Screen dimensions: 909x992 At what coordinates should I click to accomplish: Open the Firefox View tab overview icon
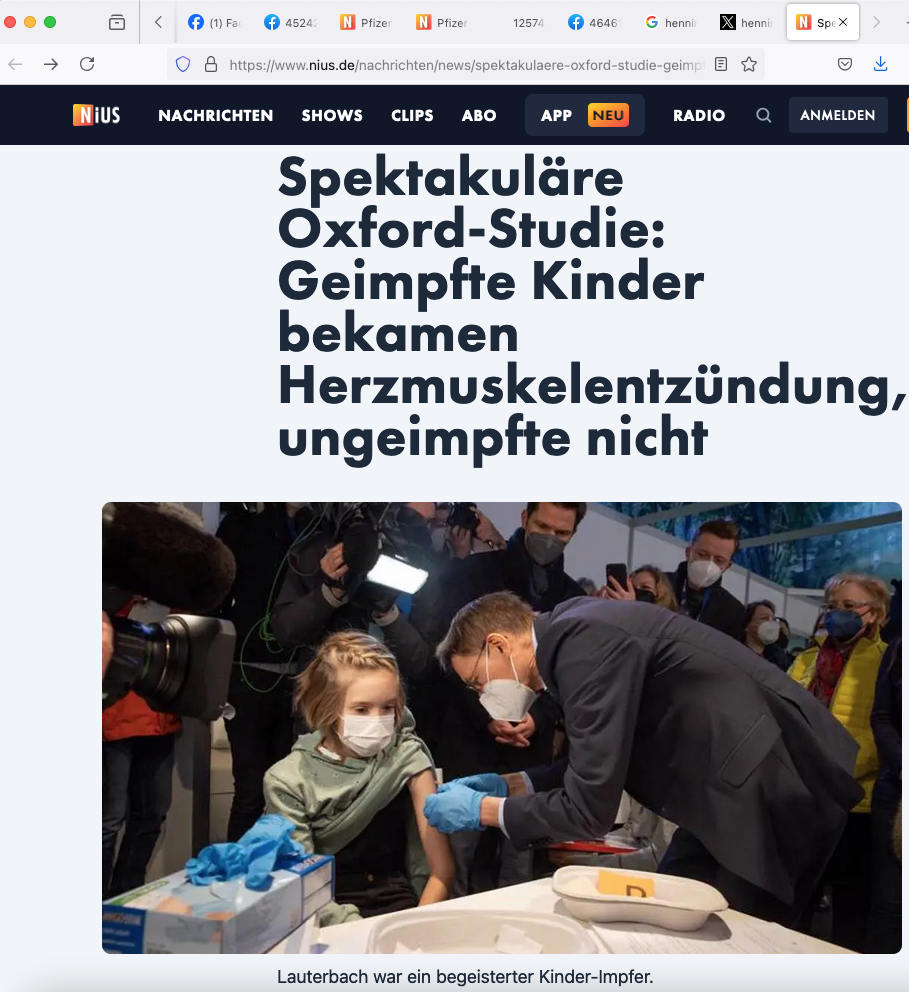pos(117,23)
